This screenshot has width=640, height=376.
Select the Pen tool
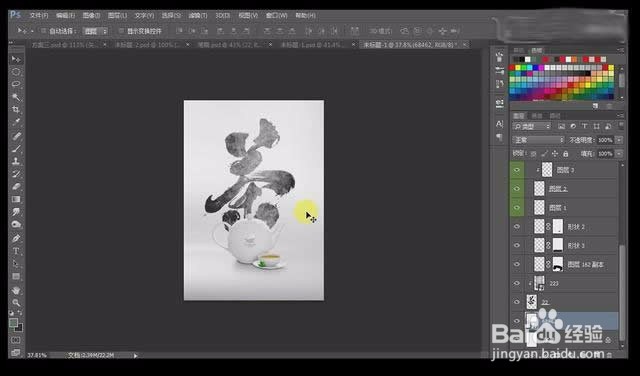[x=16, y=238]
